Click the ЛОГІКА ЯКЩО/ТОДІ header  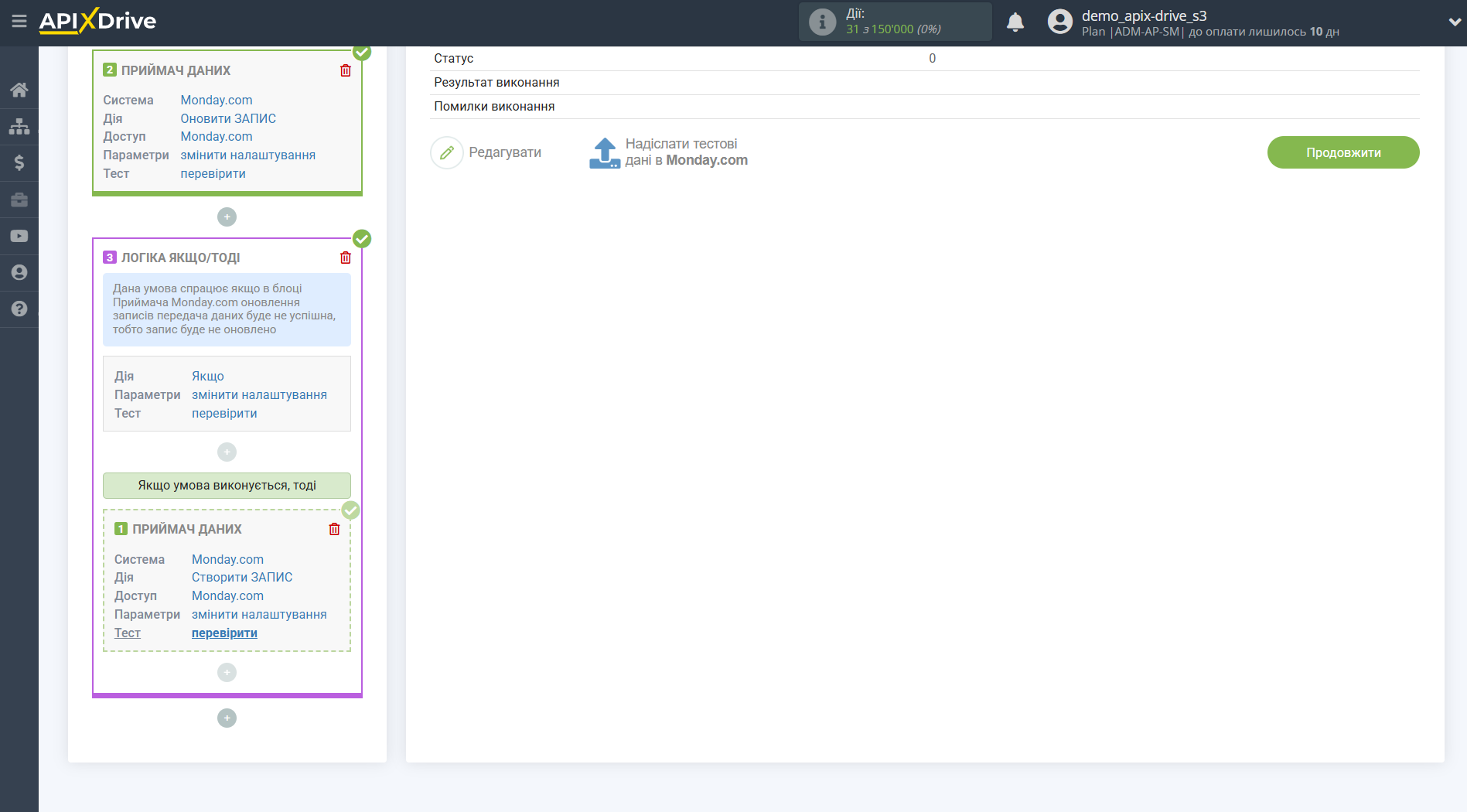(180, 258)
